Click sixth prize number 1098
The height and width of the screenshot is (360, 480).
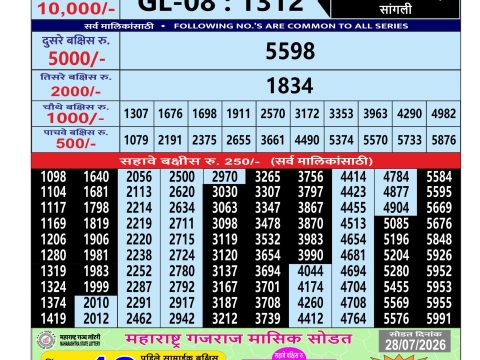click(53, 177)
